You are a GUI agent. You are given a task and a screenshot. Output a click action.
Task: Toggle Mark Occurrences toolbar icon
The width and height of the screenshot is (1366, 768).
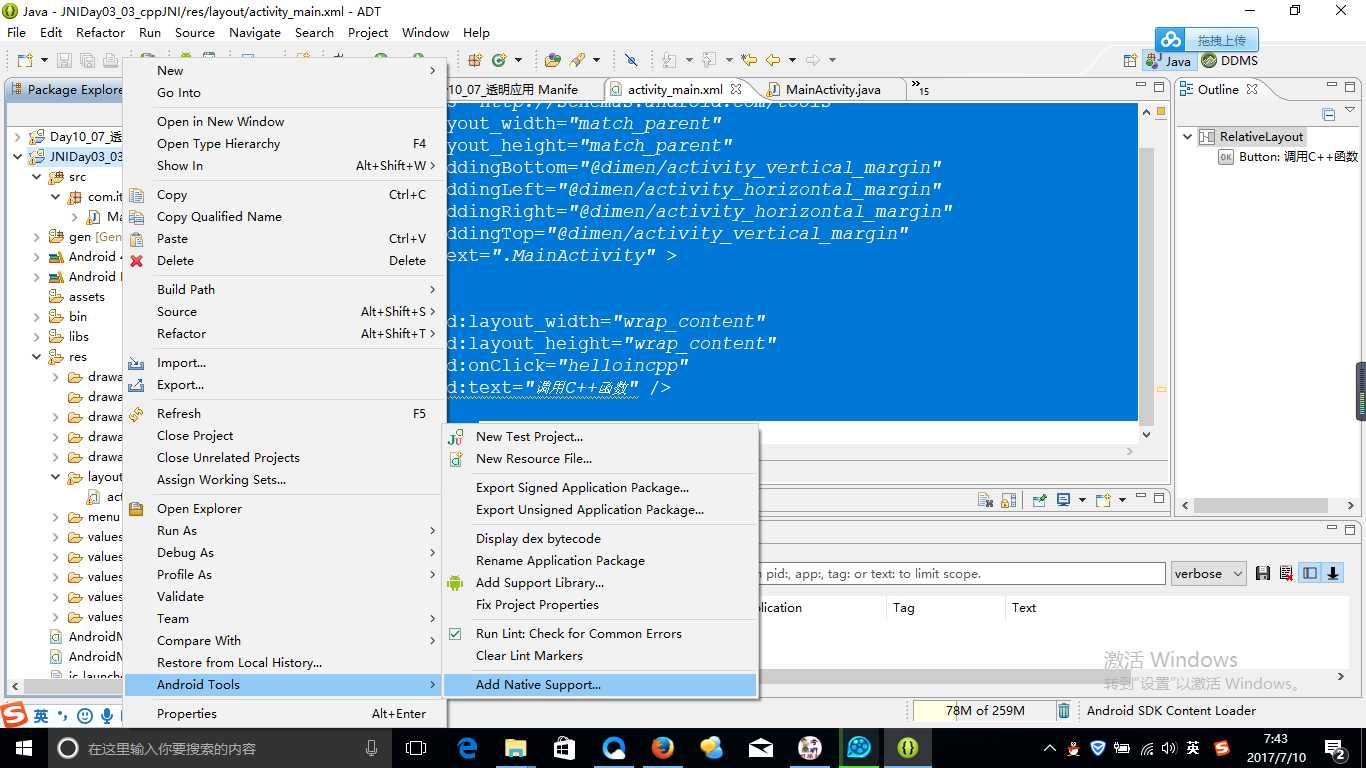[x=631, y=60]
